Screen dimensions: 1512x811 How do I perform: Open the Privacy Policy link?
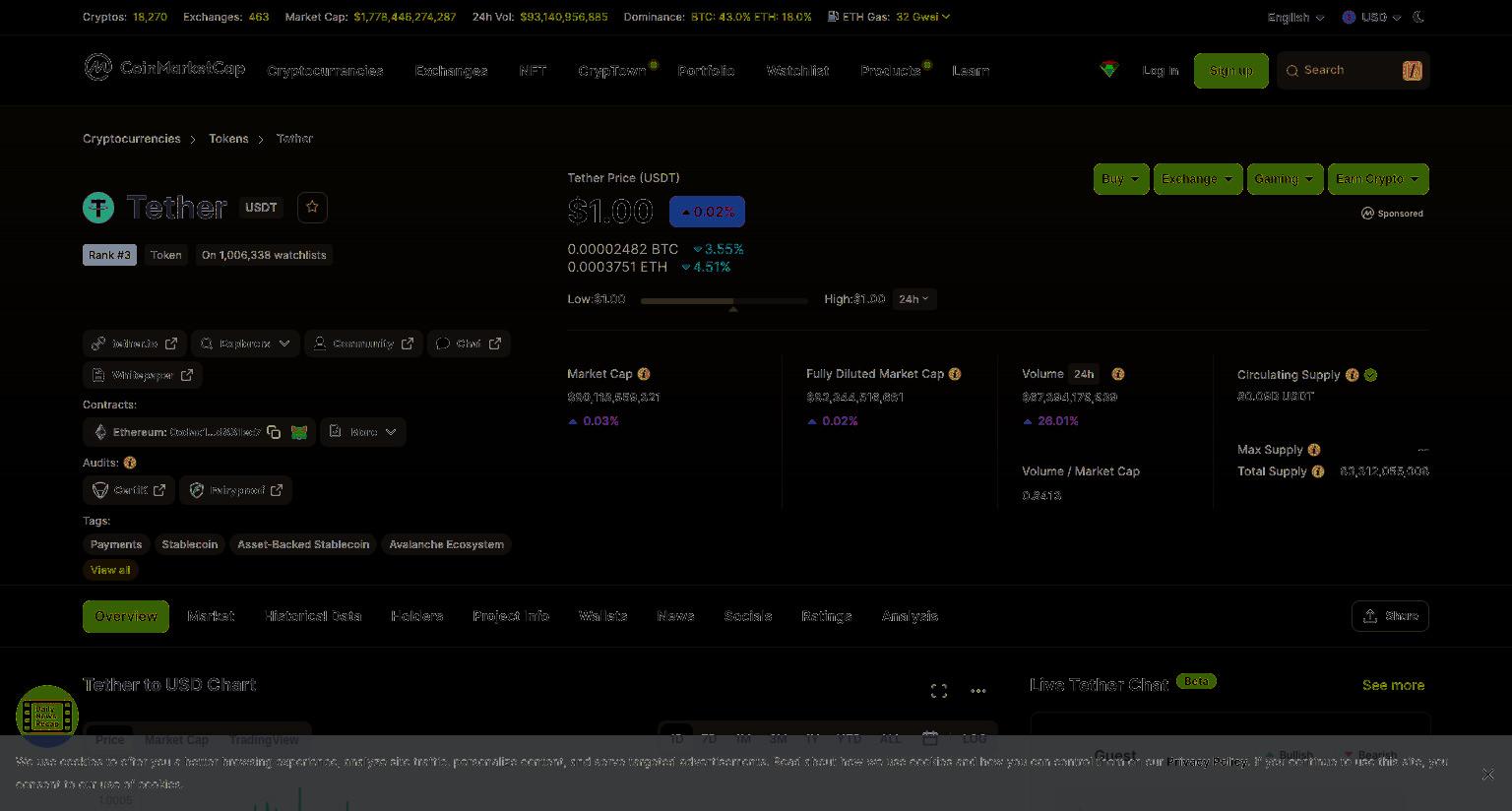(x=1208, y=762)
